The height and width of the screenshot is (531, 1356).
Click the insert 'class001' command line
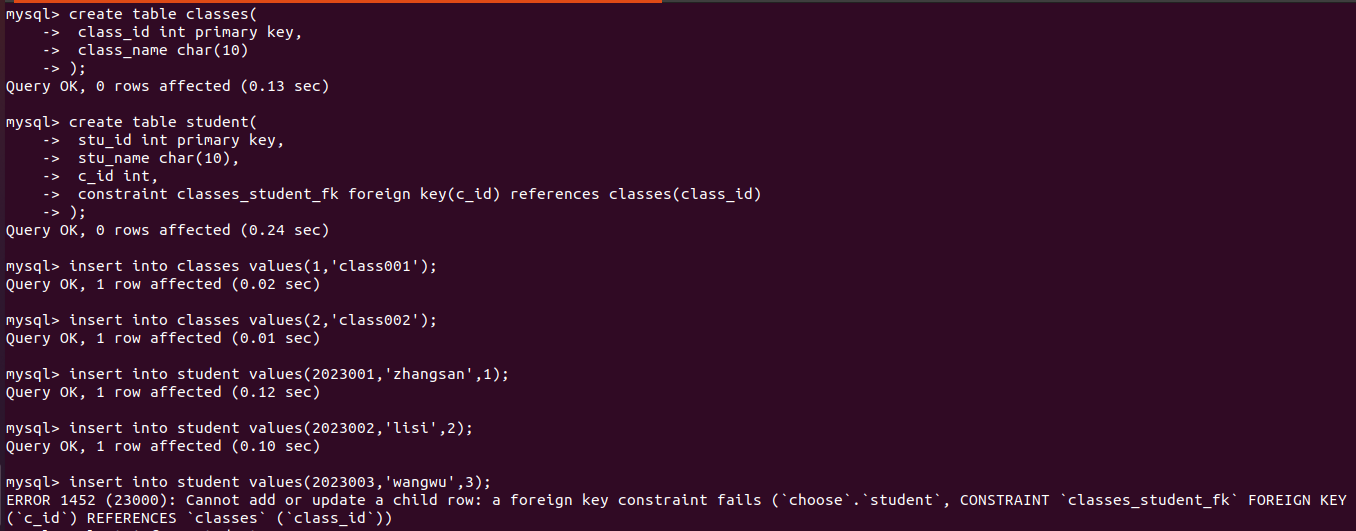[253, 266]
